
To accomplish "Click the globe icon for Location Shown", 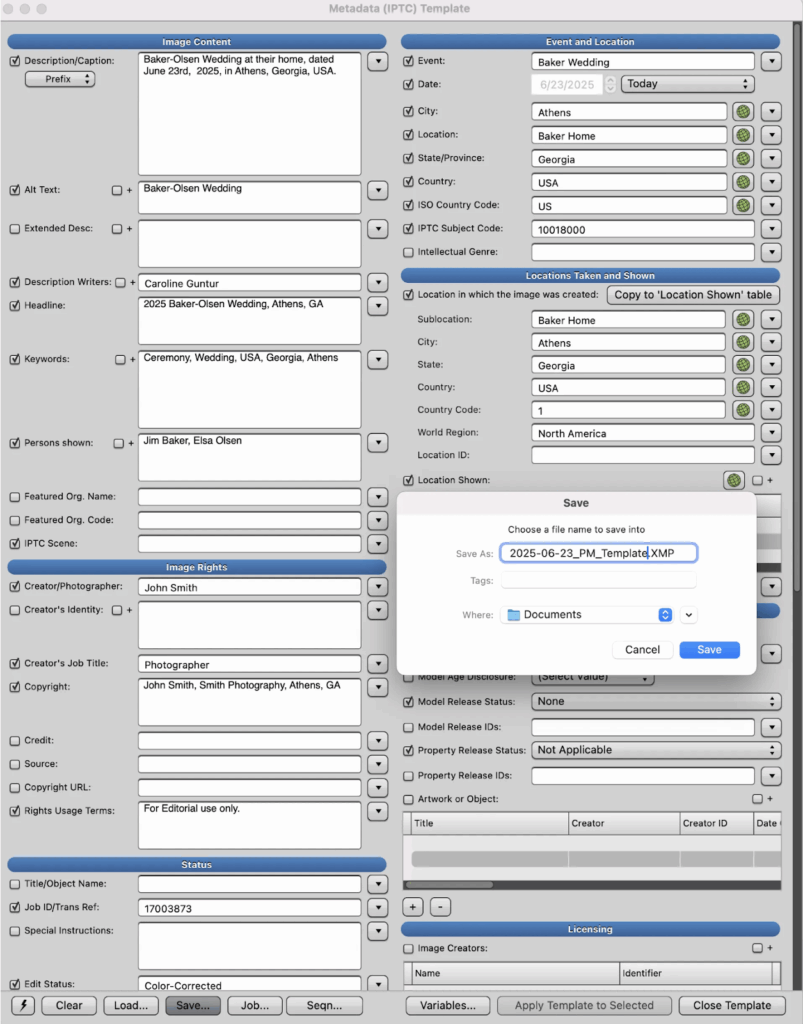I will click(734, 480).
